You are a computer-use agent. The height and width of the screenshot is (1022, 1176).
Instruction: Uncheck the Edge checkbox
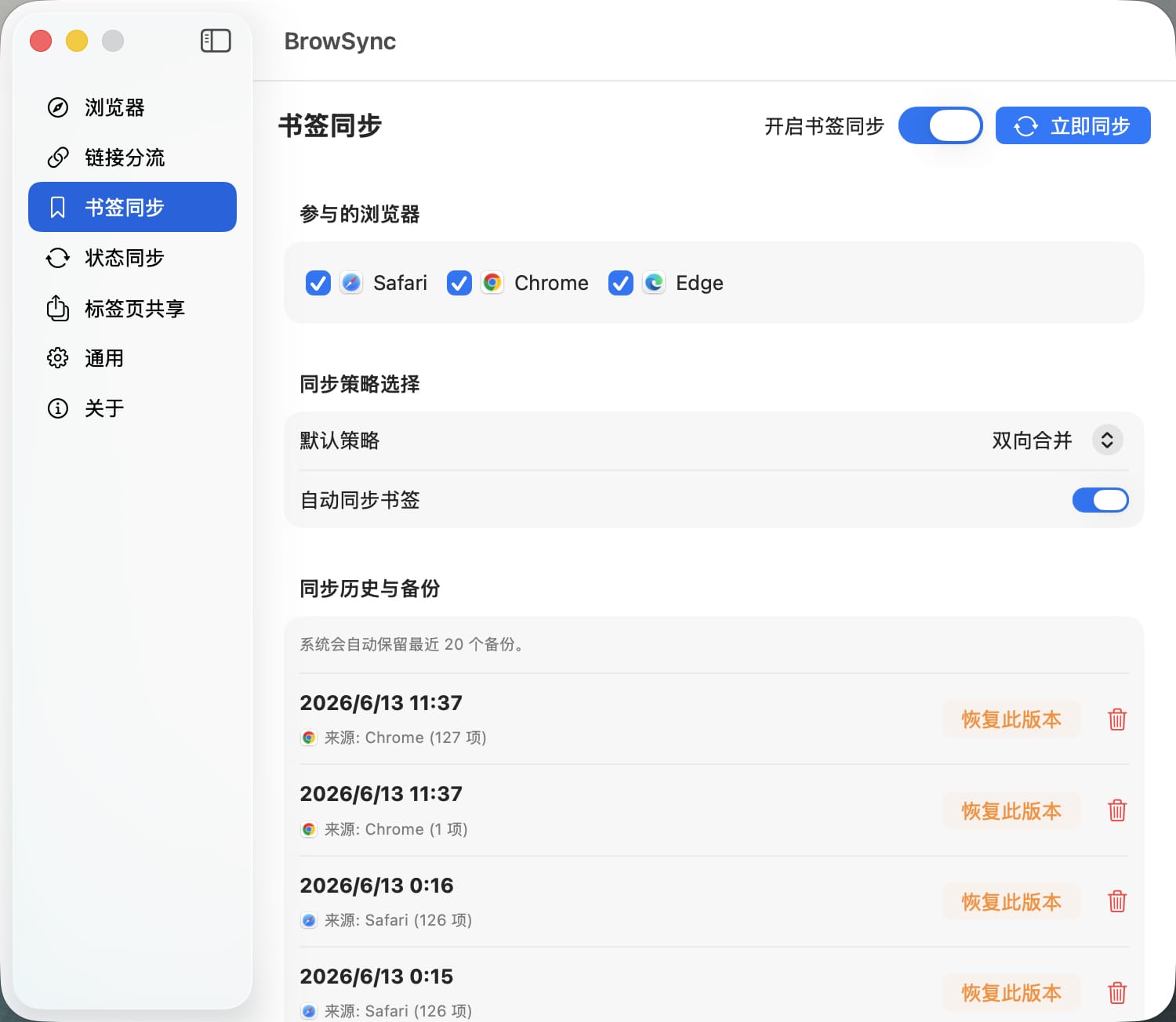[621, 283]
